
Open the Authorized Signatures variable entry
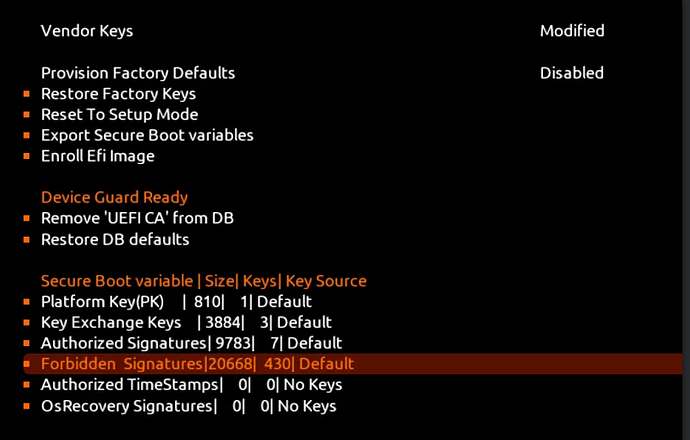pos(191,343)
